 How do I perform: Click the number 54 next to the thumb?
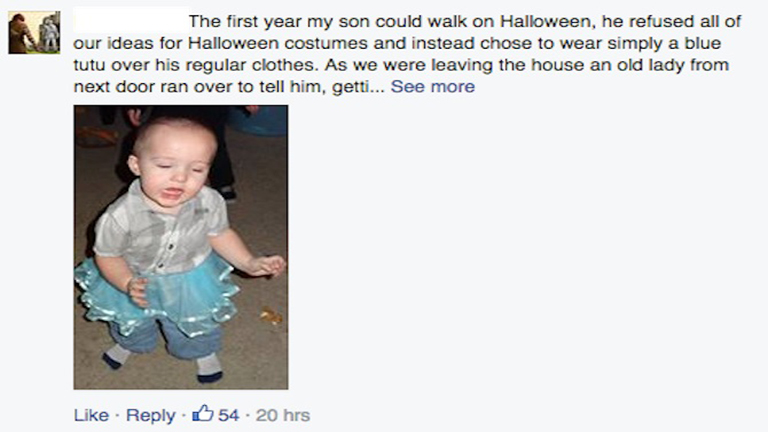pos(229,415)
